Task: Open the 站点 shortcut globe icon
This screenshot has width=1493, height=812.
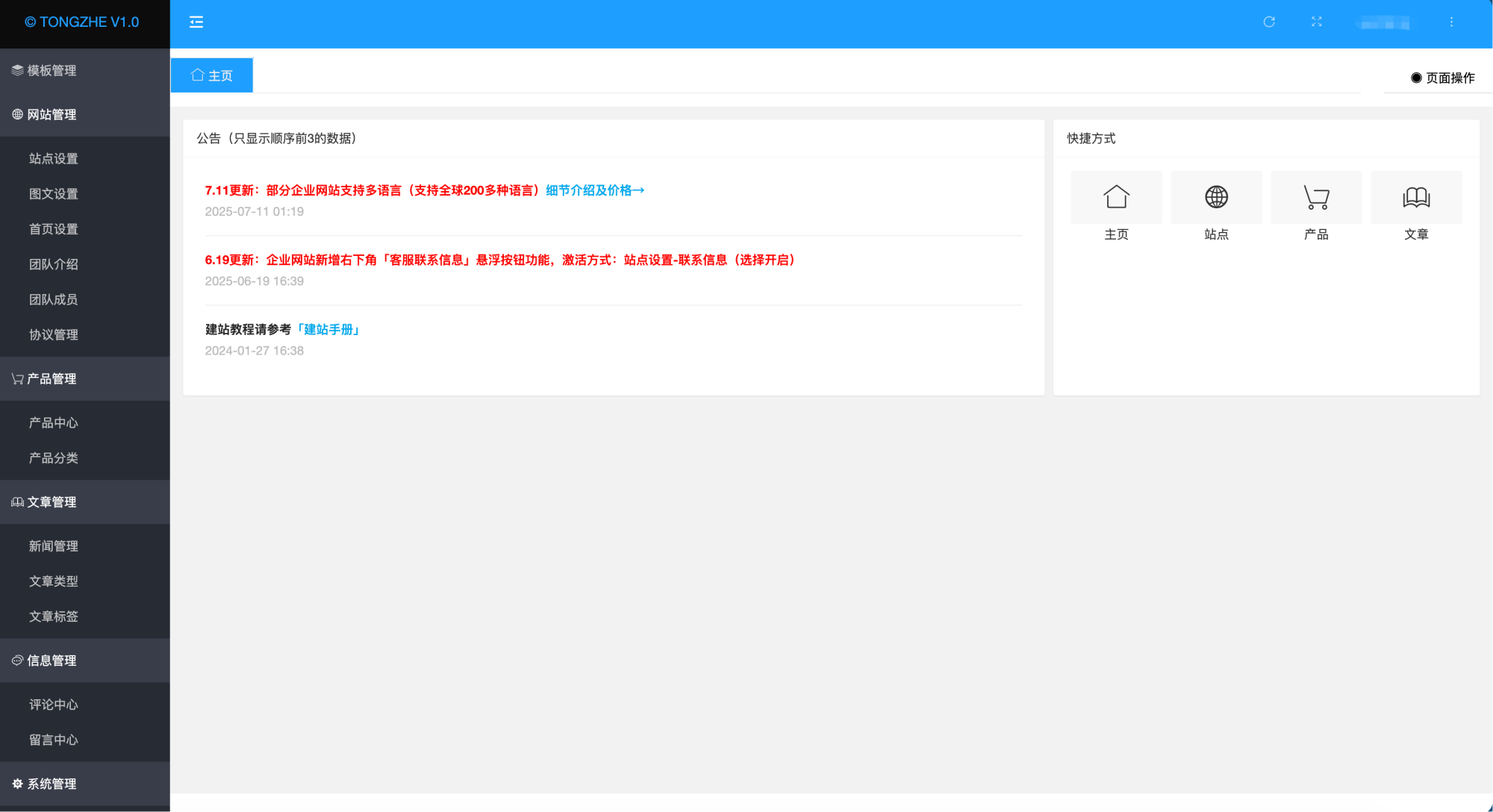Action: tap(1216, 197)
